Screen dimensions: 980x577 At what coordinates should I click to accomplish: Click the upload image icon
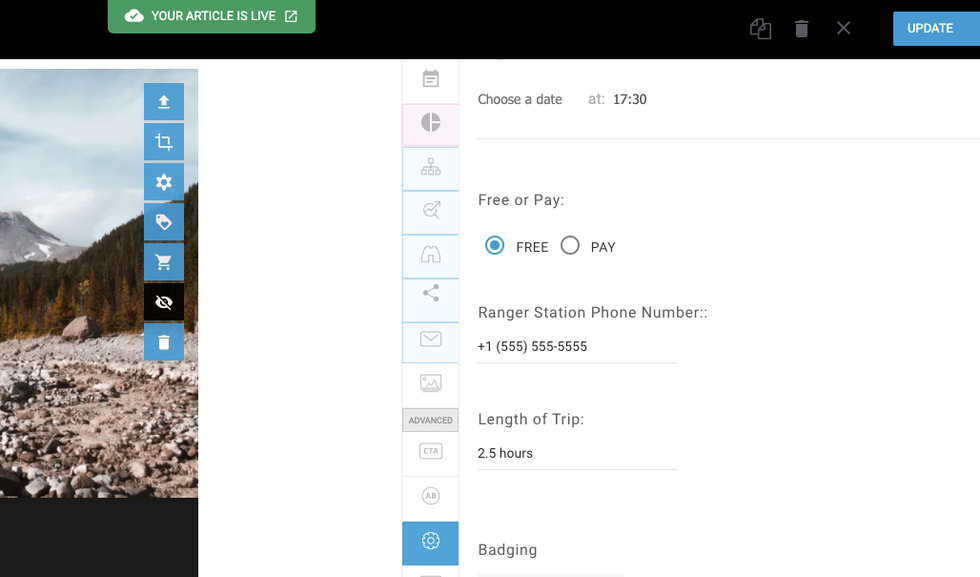pos(164,102)
